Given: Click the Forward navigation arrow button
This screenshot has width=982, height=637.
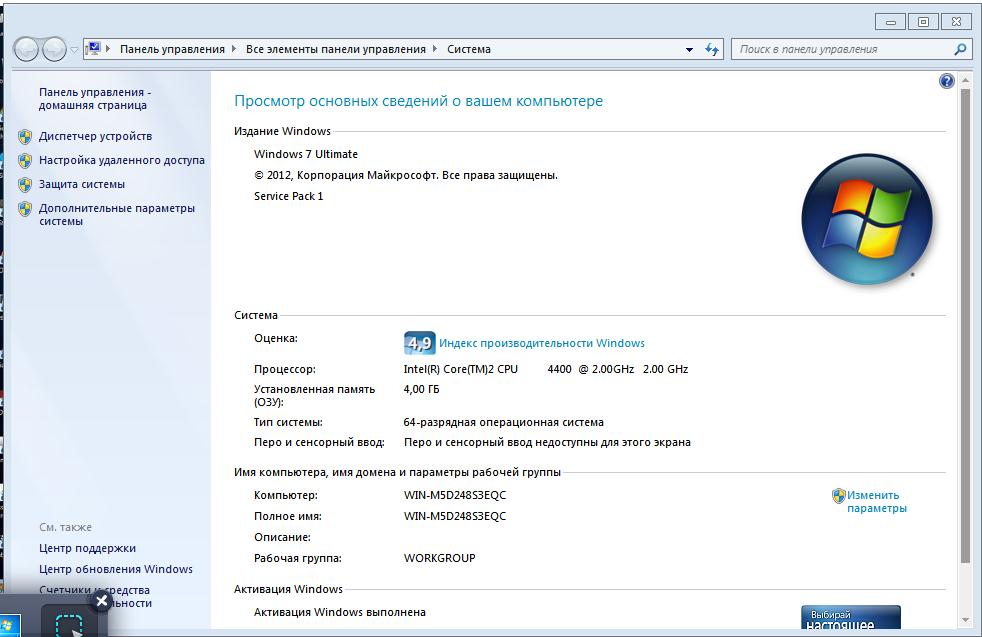Looking at the screenshot, I should click(x=54, y=49).
